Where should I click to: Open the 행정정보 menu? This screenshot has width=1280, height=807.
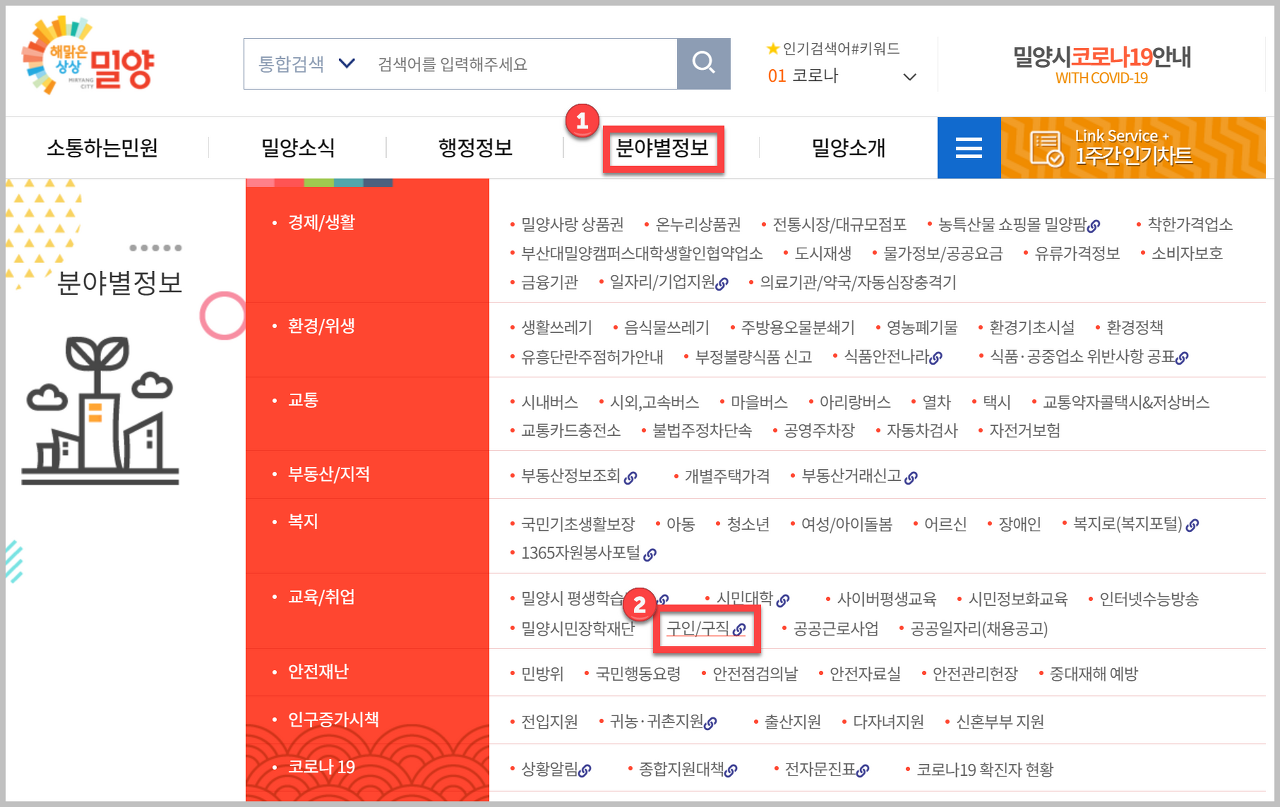coord(476,149)
